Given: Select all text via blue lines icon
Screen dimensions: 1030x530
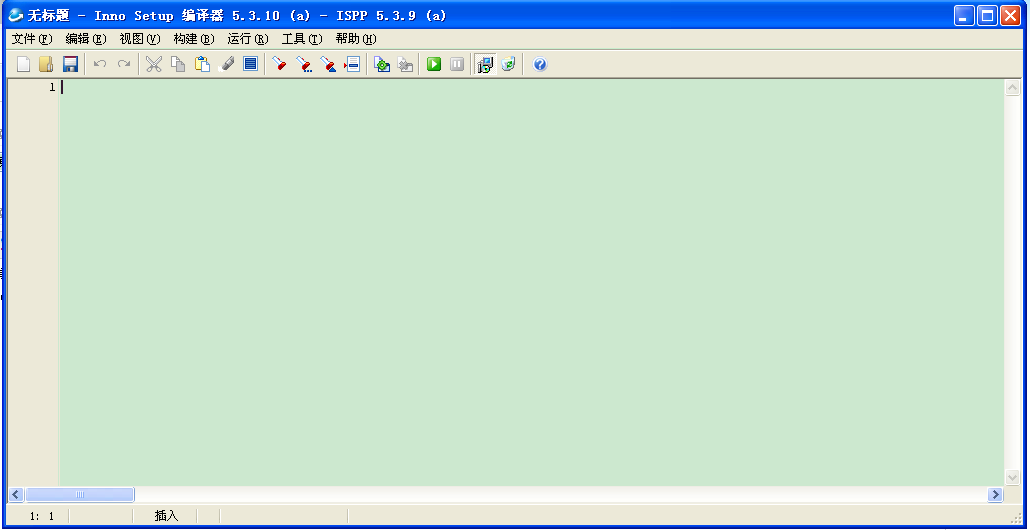Looking at the screenshot, I should click(250, 64).
